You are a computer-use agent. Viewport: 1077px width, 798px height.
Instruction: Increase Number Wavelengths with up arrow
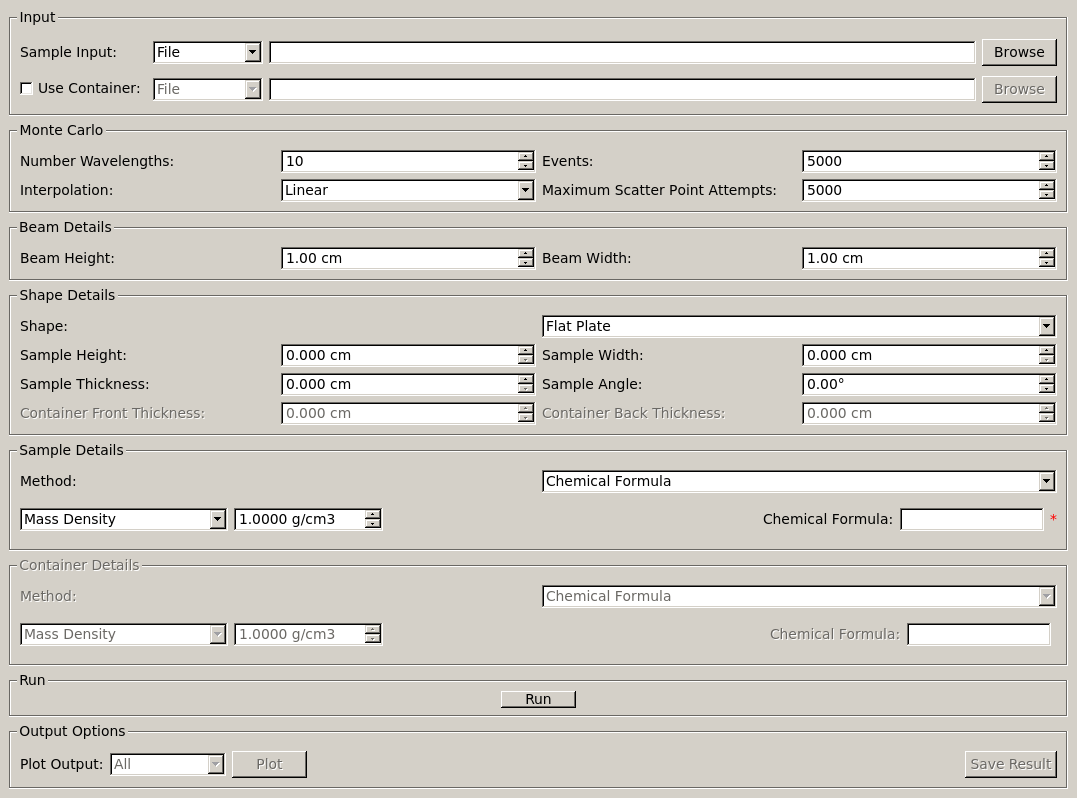[525, 157]
